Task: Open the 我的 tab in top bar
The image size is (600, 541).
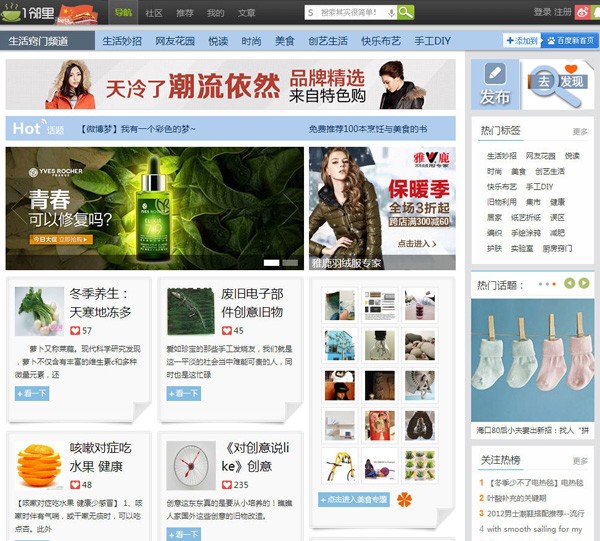Action: [215, 13]
